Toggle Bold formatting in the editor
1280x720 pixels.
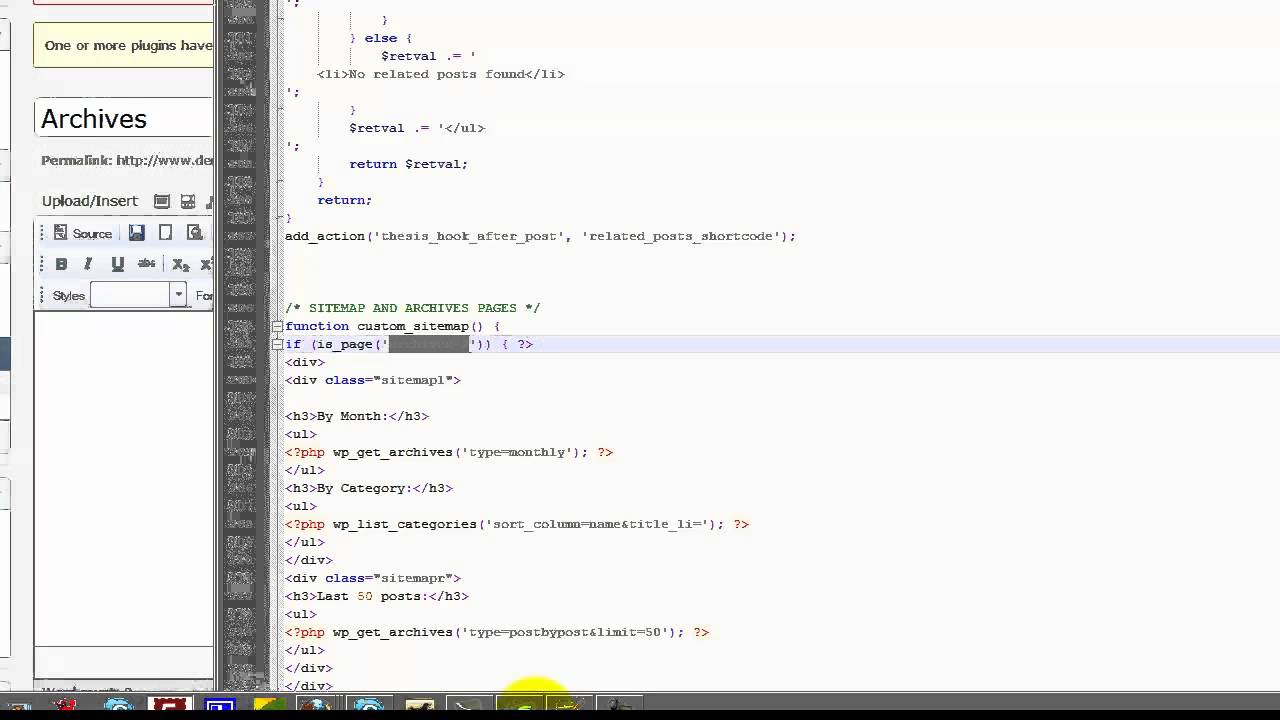(61, 264)
